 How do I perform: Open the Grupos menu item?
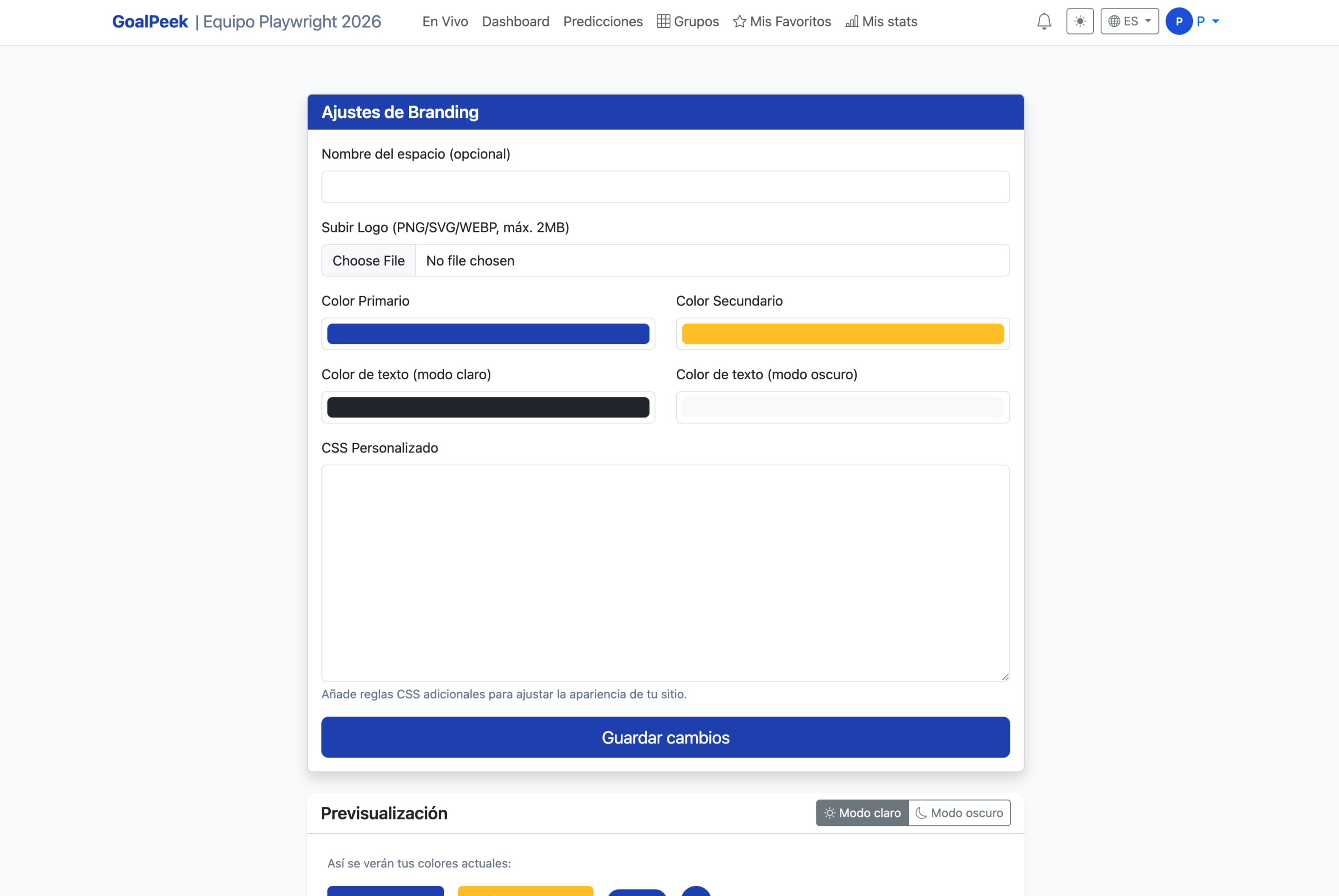click(x=688, y=21)
